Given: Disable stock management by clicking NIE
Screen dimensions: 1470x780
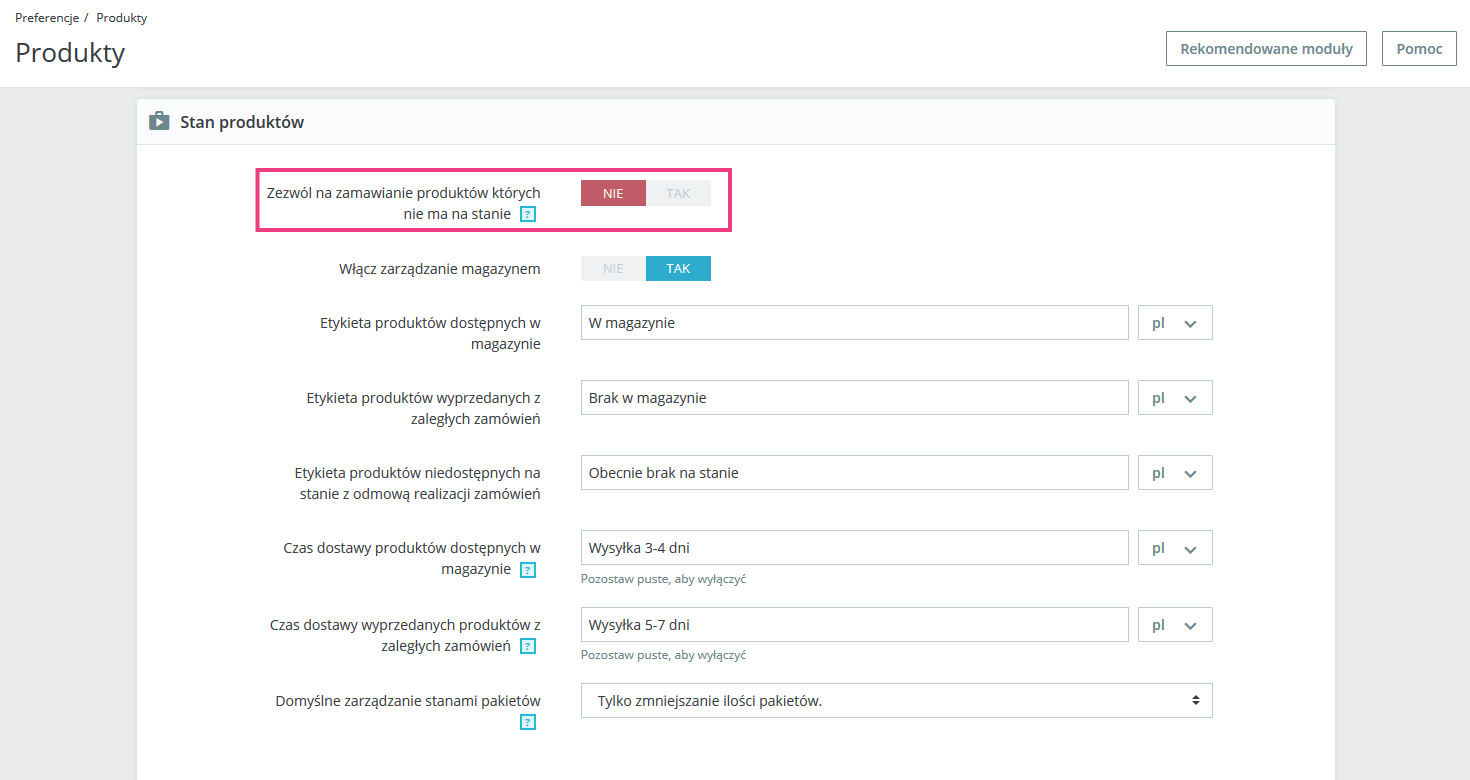Looking at the screenshot, I should click(613, 269).
